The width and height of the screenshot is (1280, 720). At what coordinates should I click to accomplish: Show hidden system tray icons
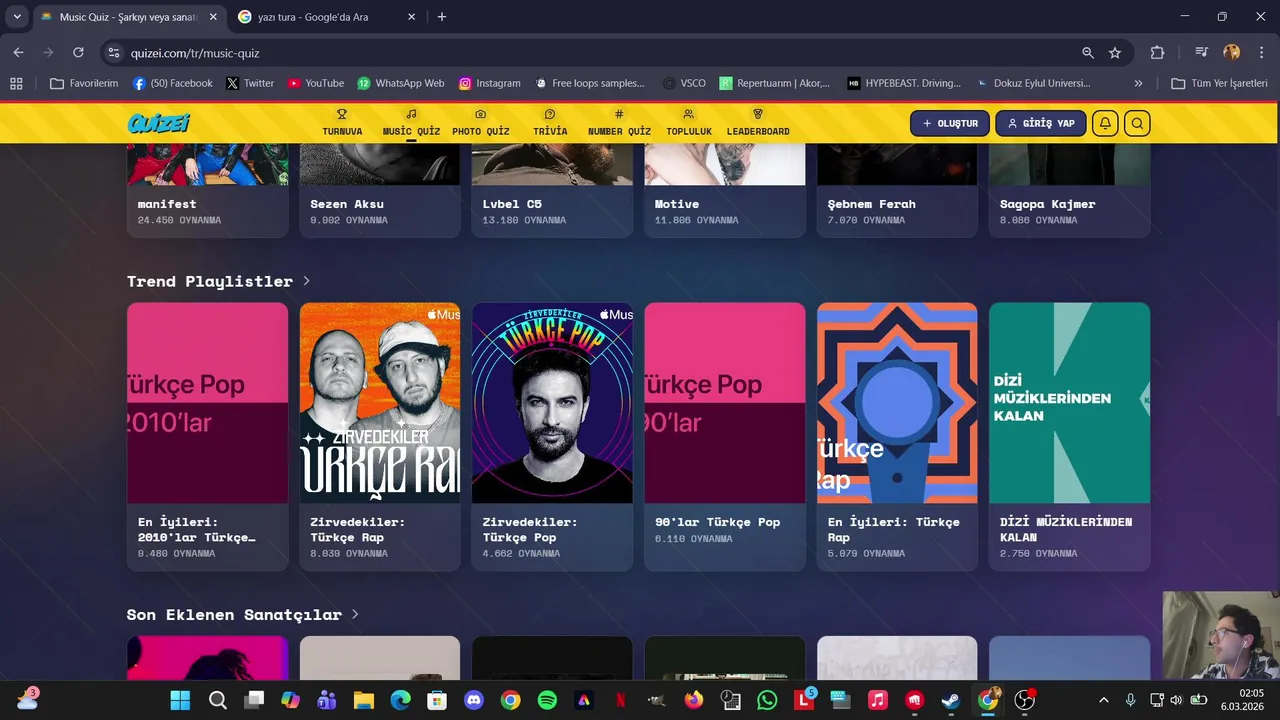1104,700
